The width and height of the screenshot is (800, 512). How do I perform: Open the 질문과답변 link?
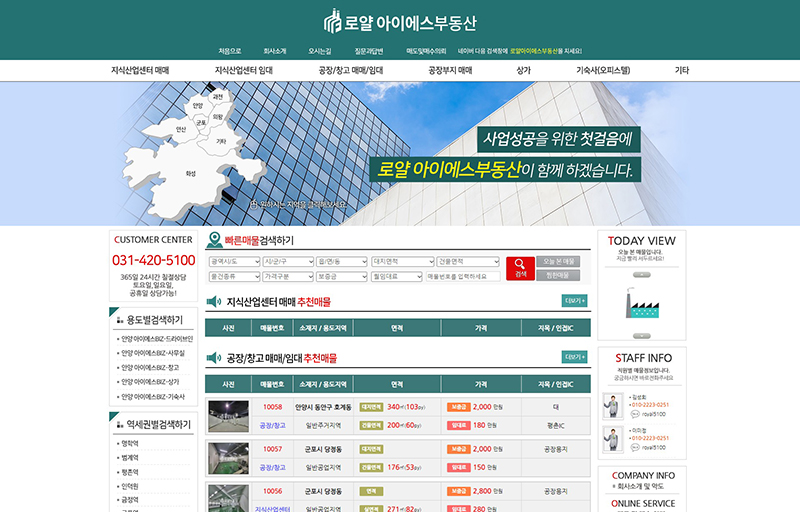point(369,51)
